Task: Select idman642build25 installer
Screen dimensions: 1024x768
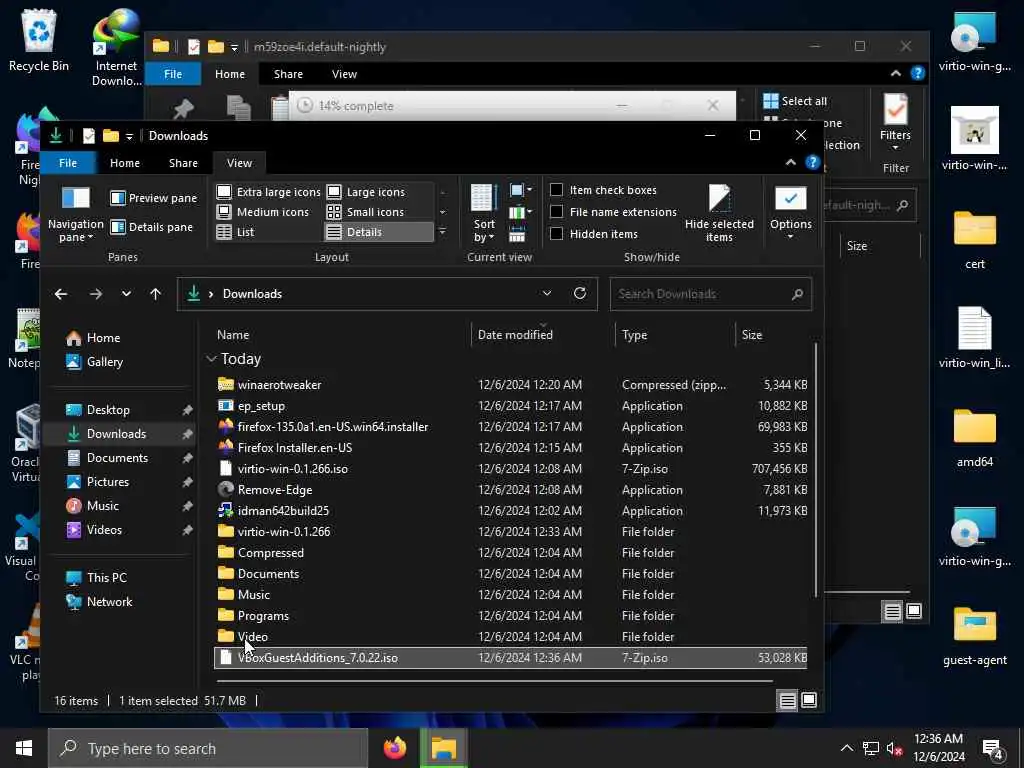Action: coord(511,511)
